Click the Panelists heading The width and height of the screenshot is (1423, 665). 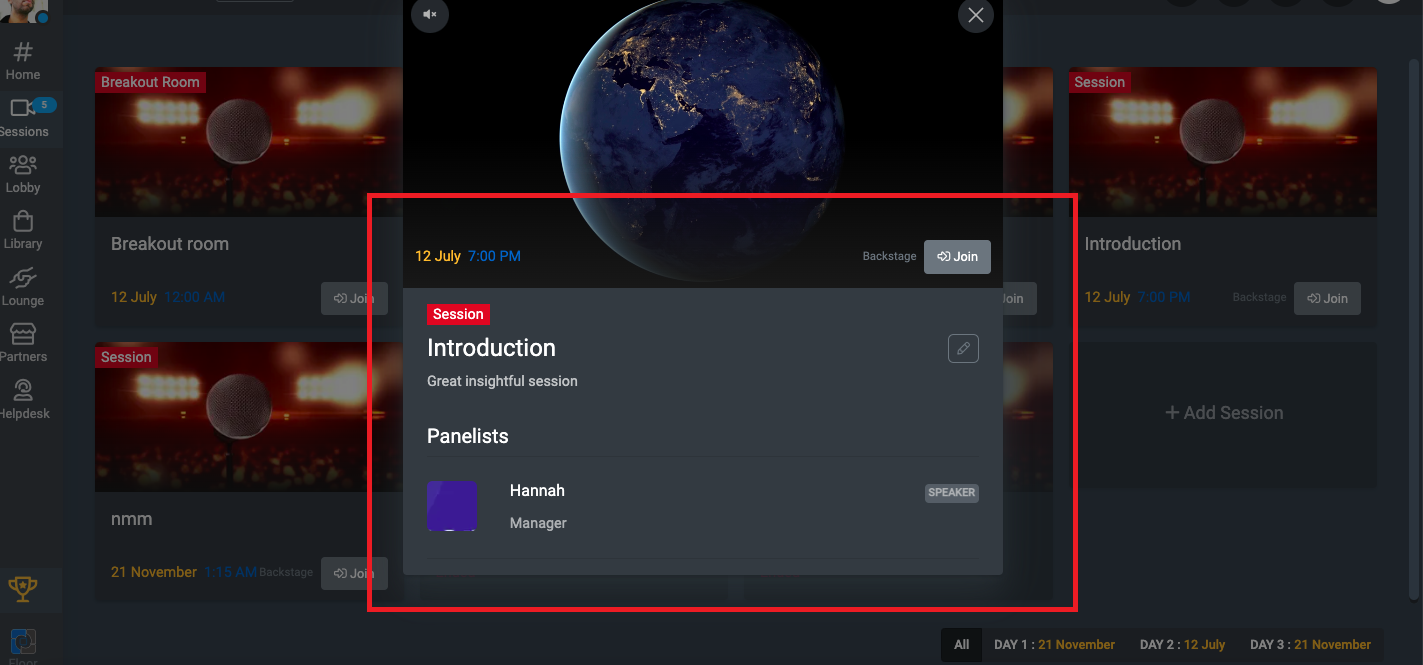click(467, 436)
